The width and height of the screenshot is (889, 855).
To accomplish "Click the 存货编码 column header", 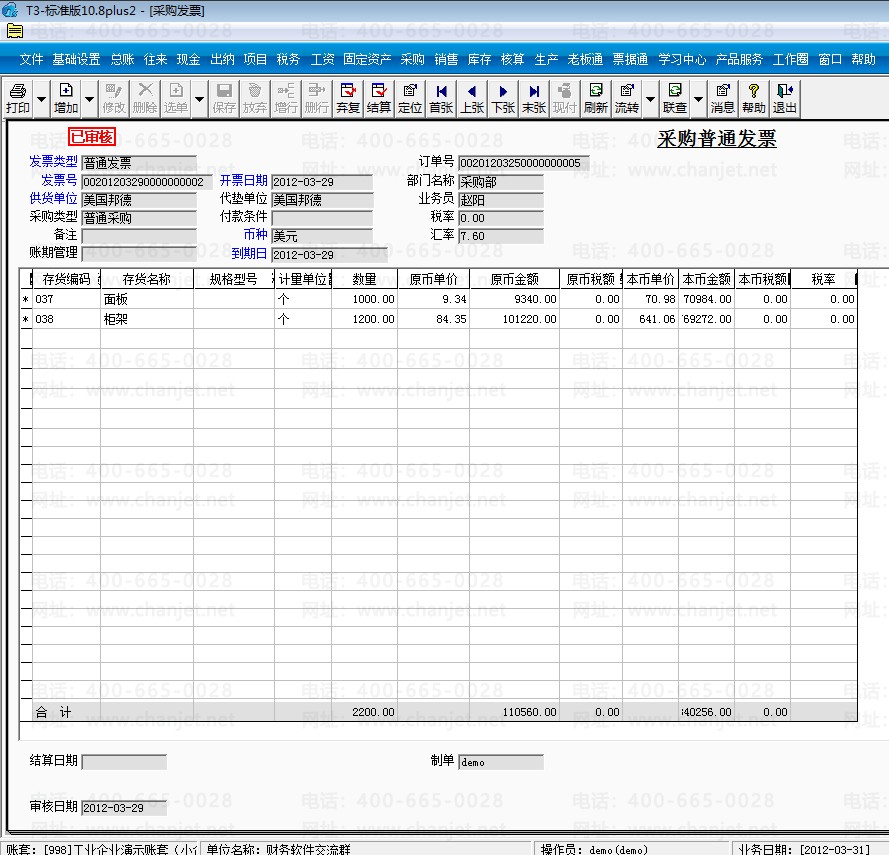I will [66, 279].
